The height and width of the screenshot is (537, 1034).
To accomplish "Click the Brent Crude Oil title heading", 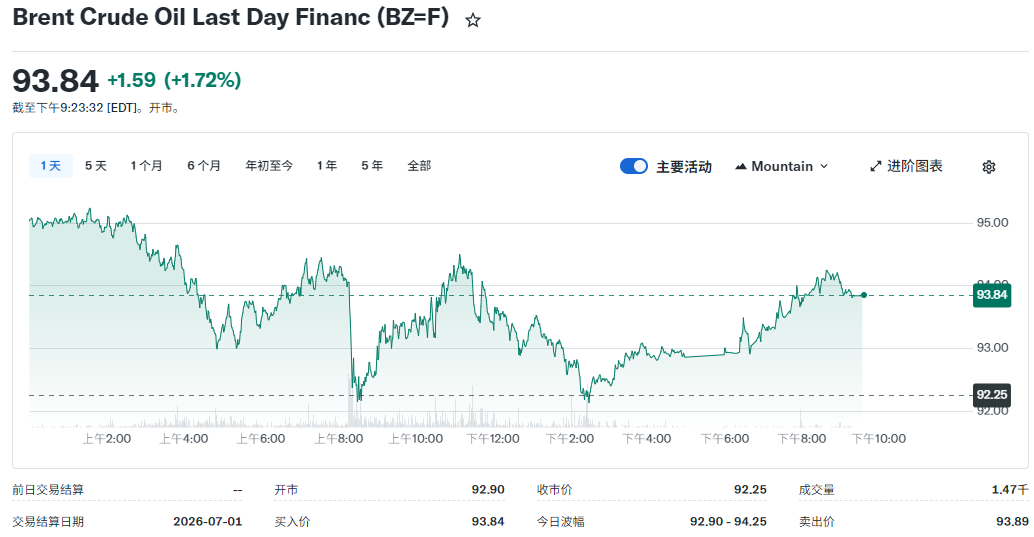I will click(x=231, y=17).
